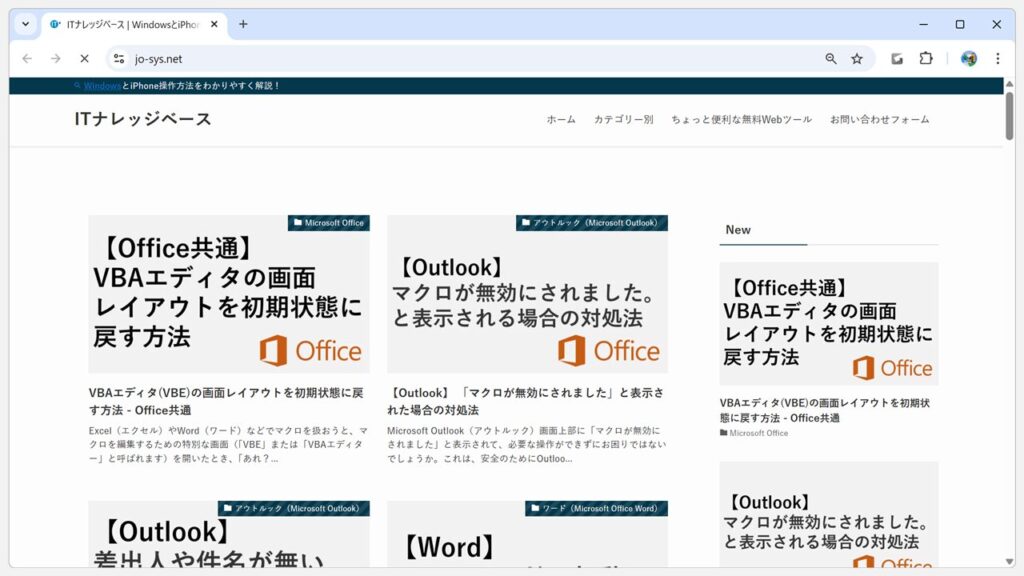
Task: Open Outlook マクロが無効 article thumbnail in main column
Action: (x=527, y=294)
